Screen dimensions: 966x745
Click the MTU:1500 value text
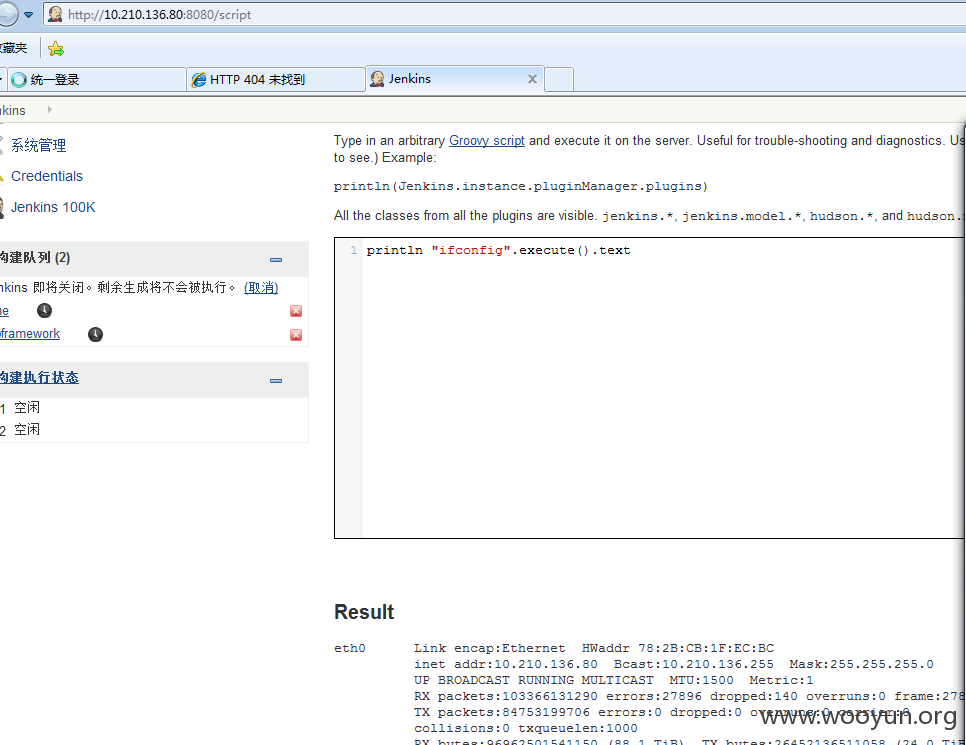(701, 680)
